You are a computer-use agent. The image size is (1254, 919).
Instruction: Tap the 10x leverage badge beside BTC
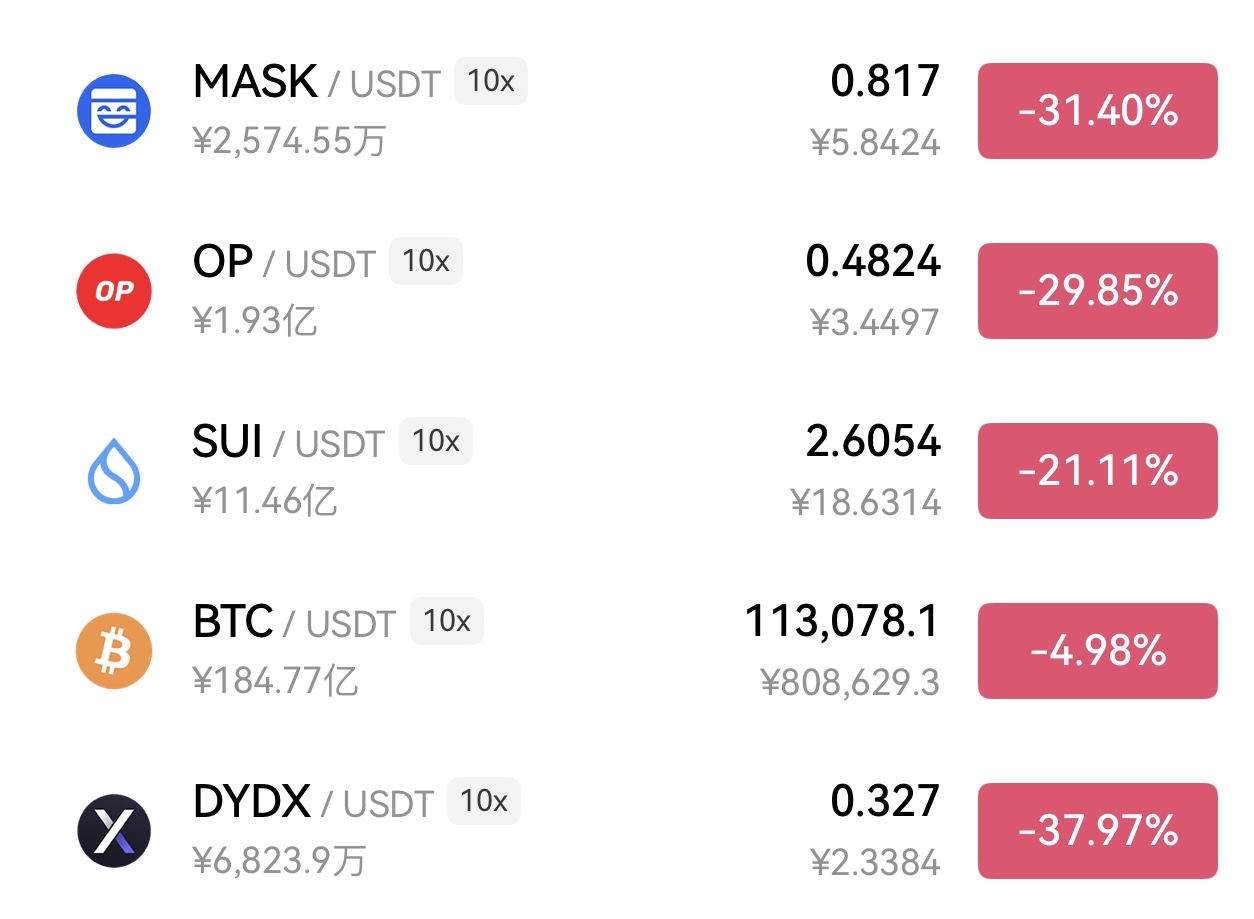coord(447,621)
